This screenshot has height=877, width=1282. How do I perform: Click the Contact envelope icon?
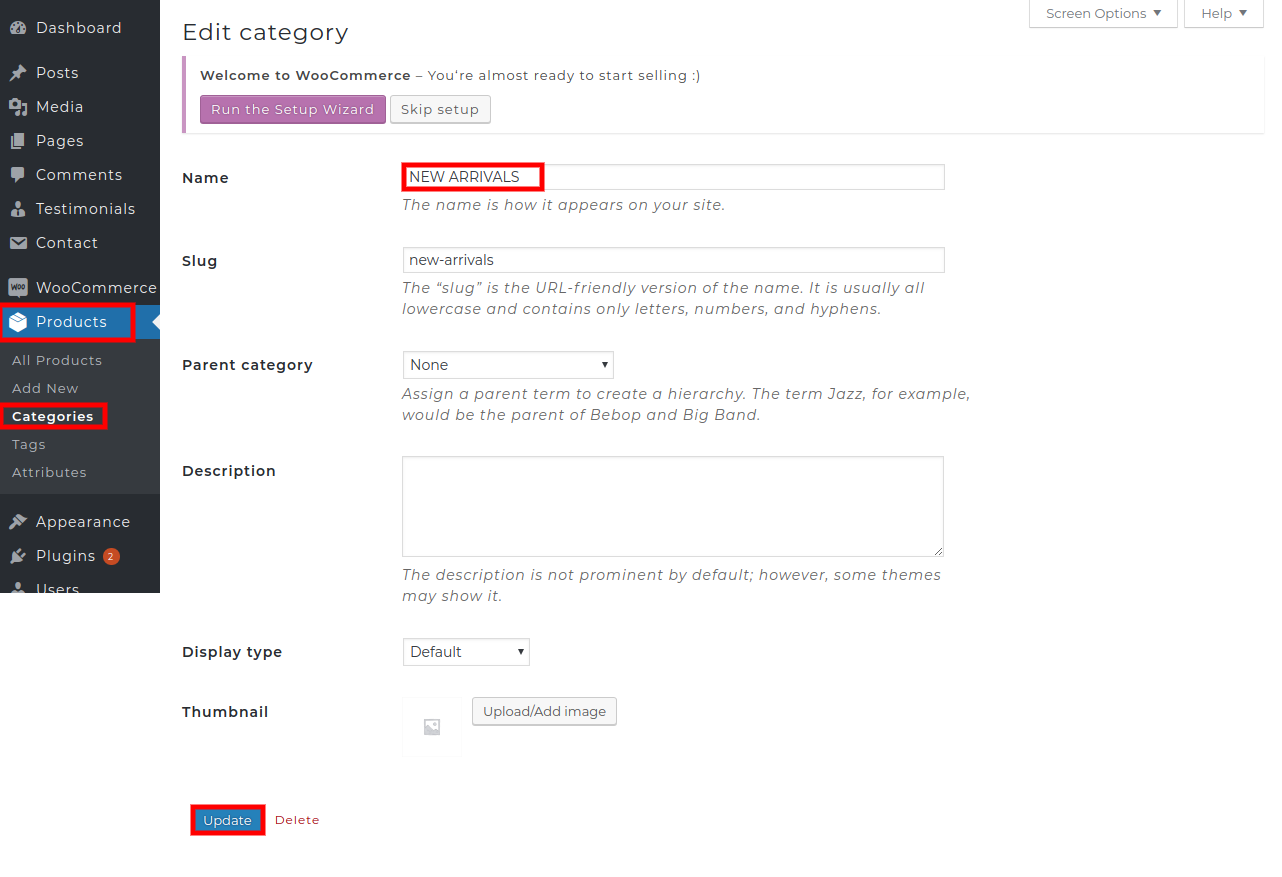tap(18, 243)
